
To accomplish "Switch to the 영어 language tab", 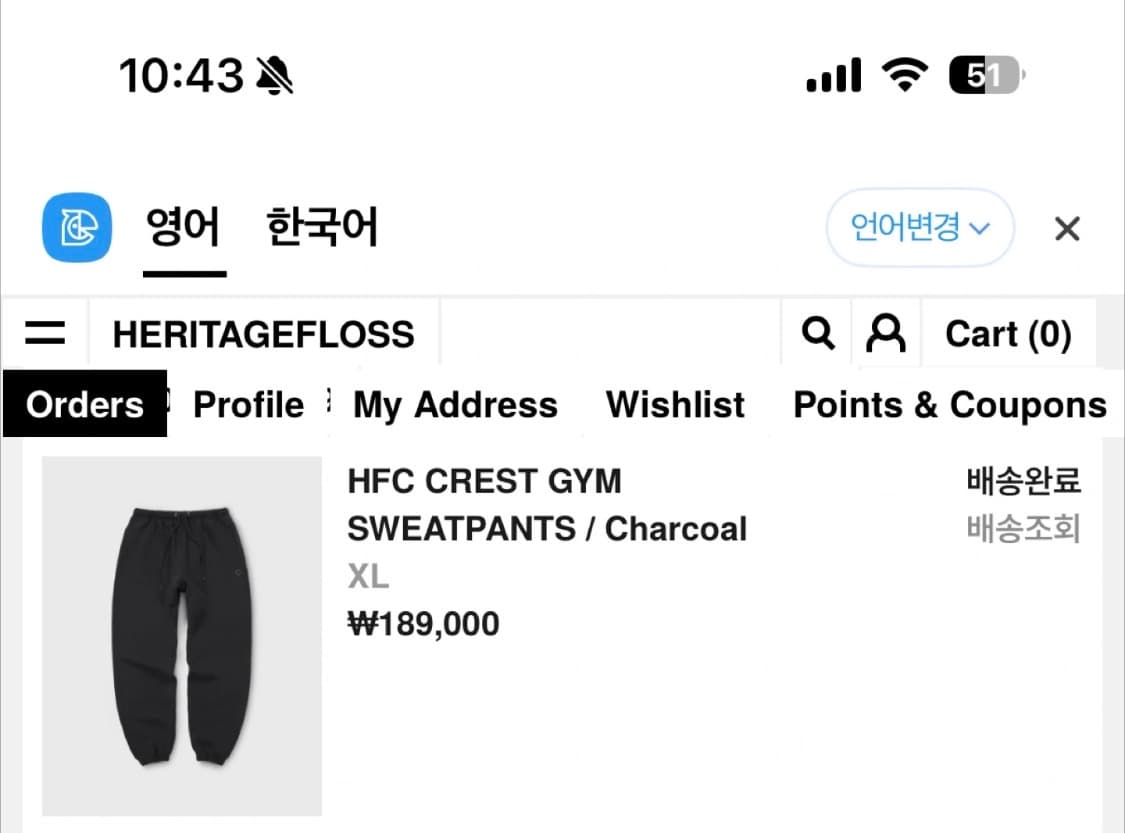I will point(183,228).
